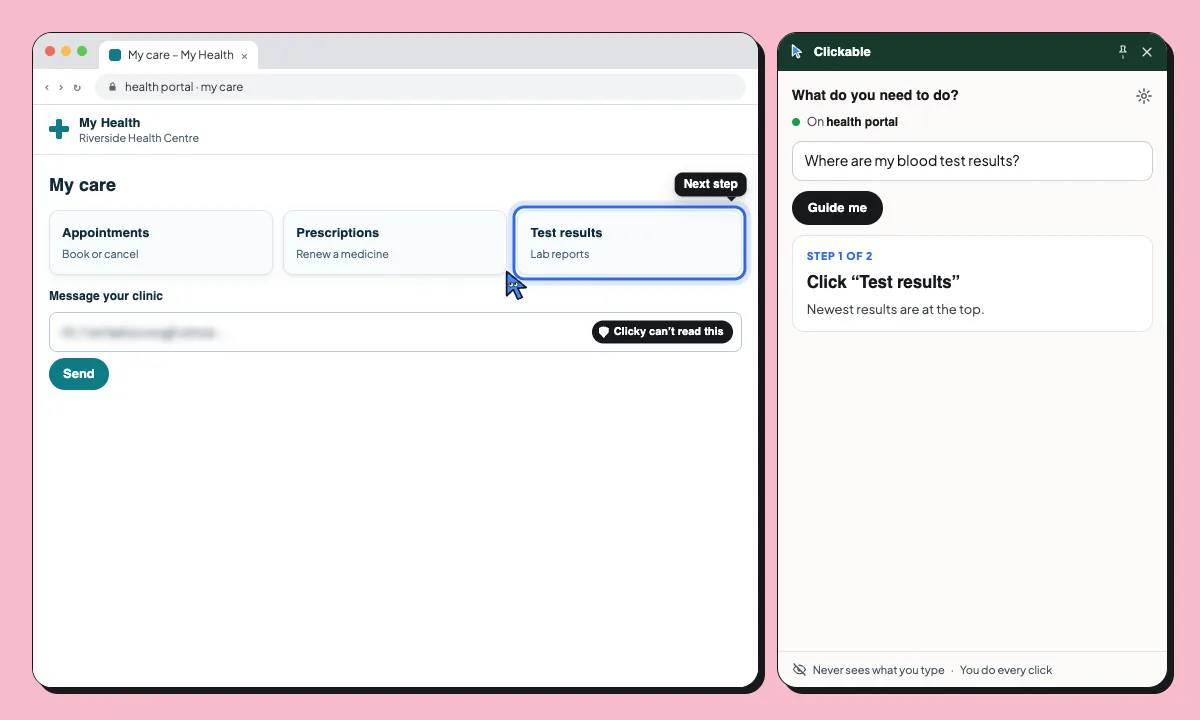This screenshot has height=720, width=1200.
Task: Click the browser address bar
Action: coord(420,87)
